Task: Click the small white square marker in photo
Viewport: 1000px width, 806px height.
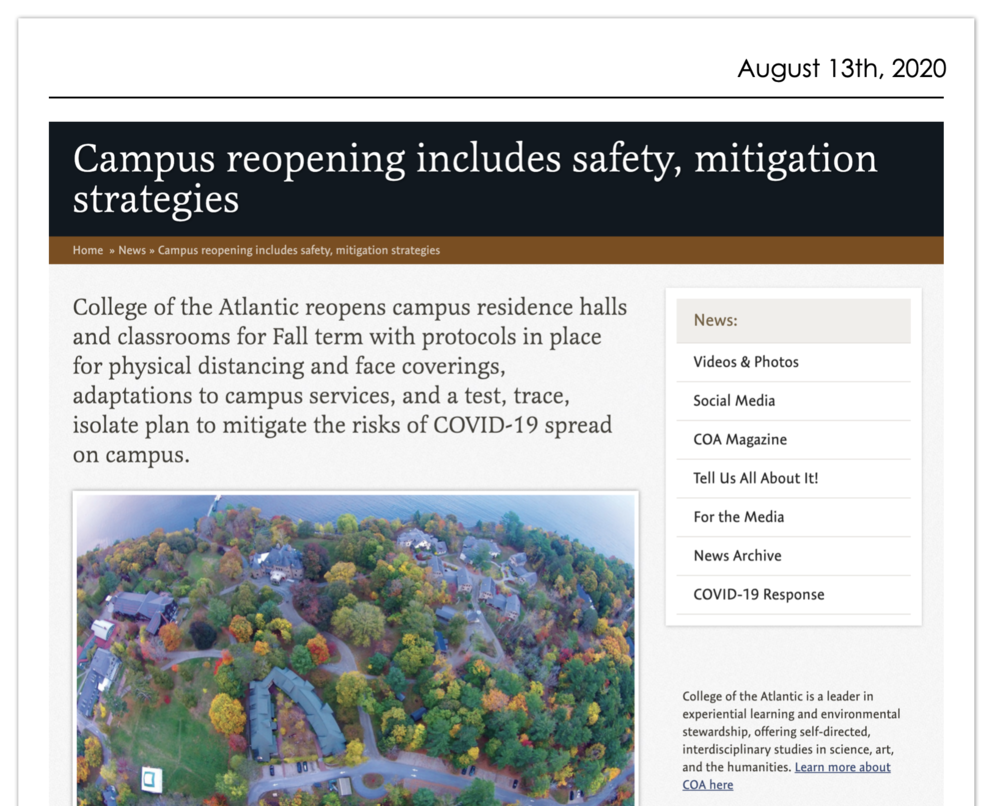Action: click(x=152, y=778)
